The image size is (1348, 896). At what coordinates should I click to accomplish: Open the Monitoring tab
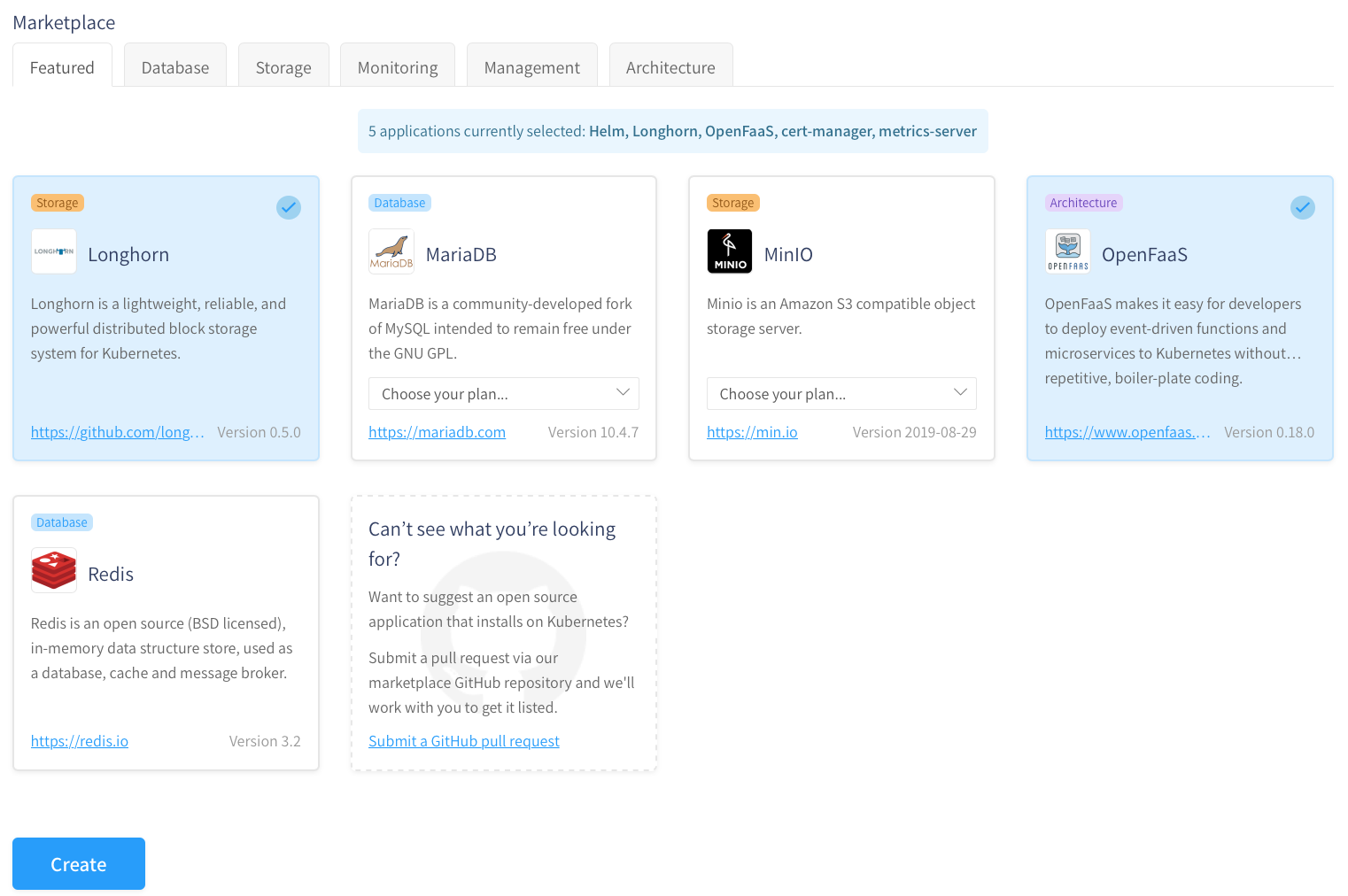coord(398,67)
